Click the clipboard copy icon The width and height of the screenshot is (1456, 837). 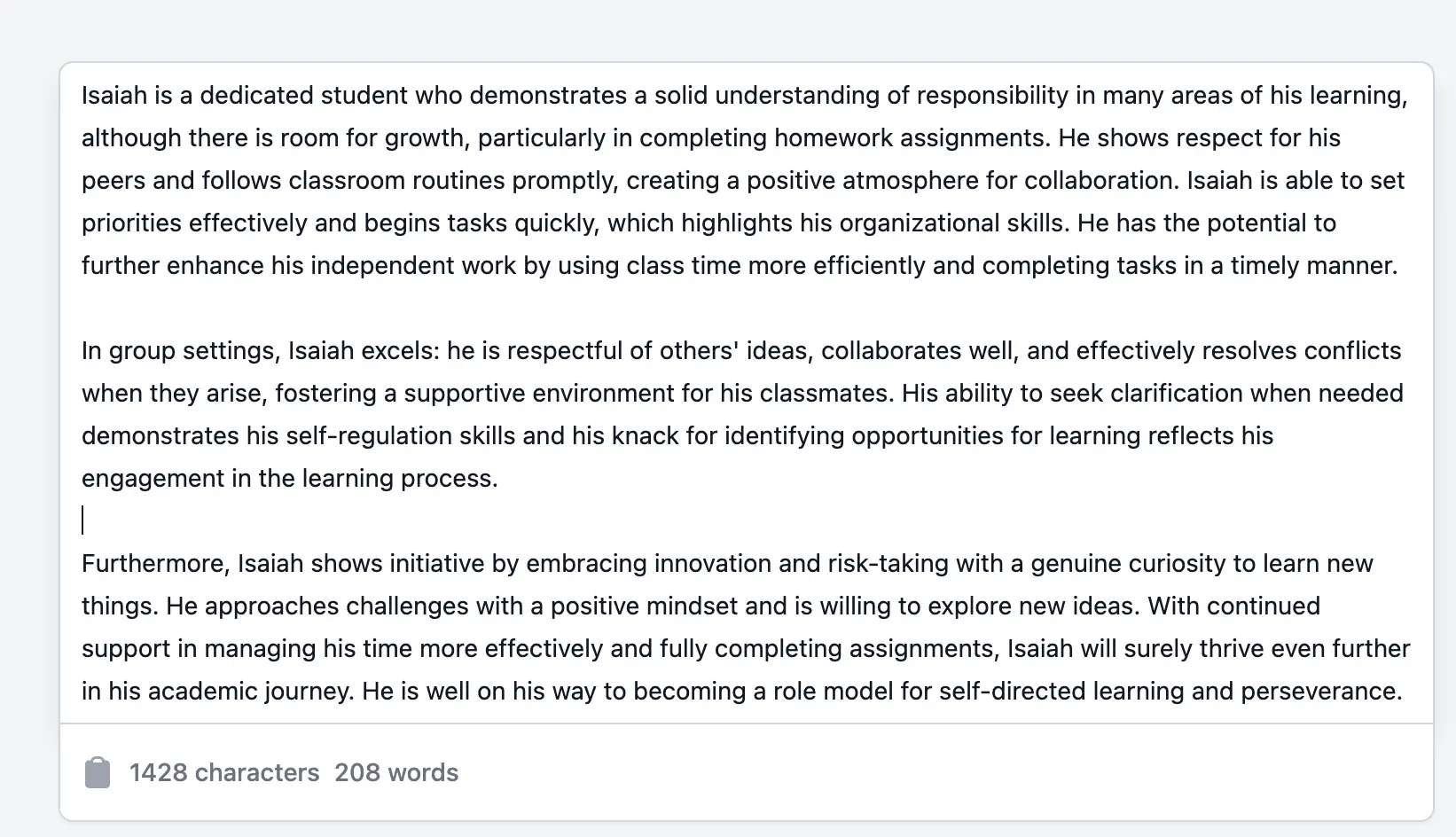click(98, 771)
